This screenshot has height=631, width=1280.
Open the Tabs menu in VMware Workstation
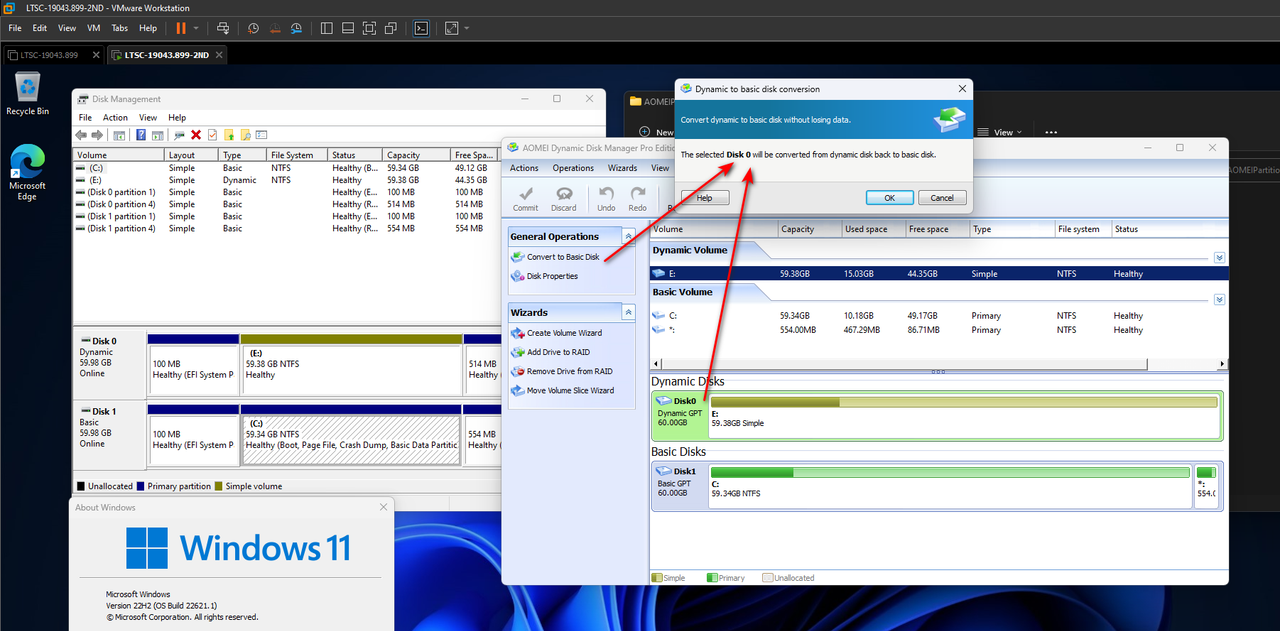pyautogui.click(x=120, y=28)
